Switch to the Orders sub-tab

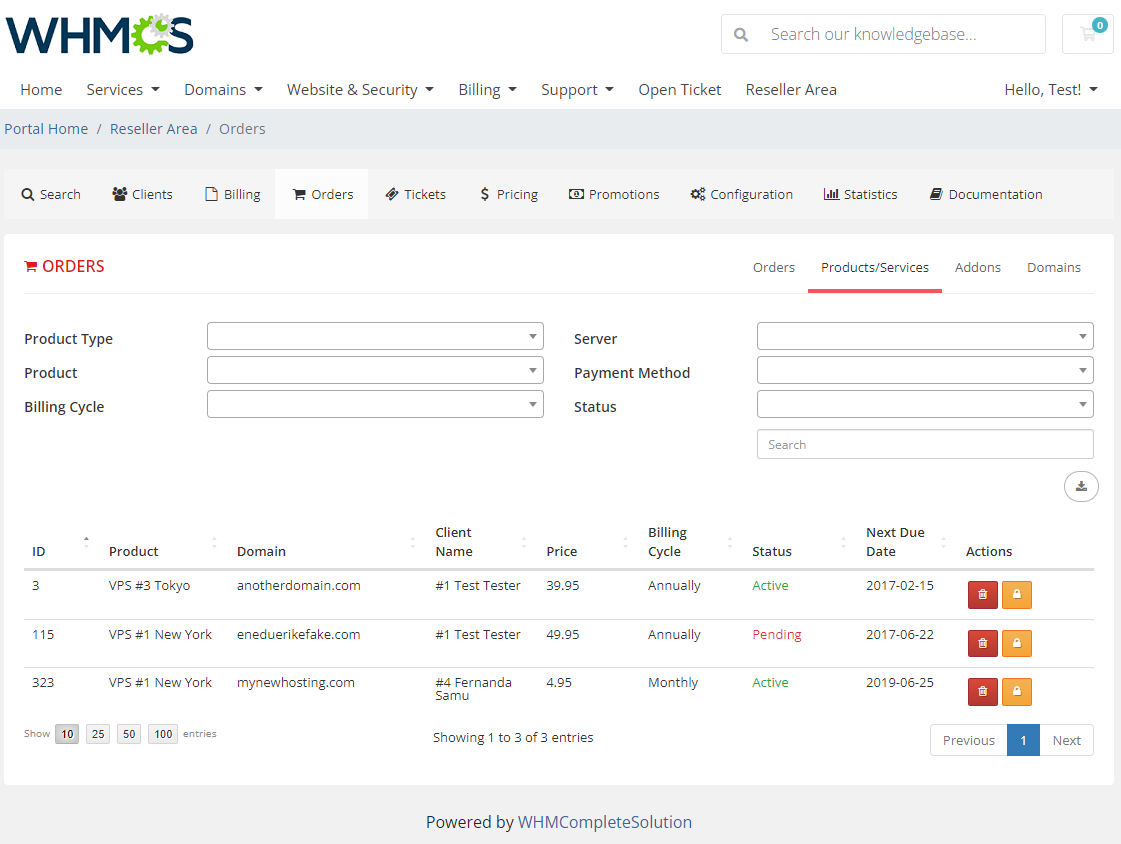point(774,267)
